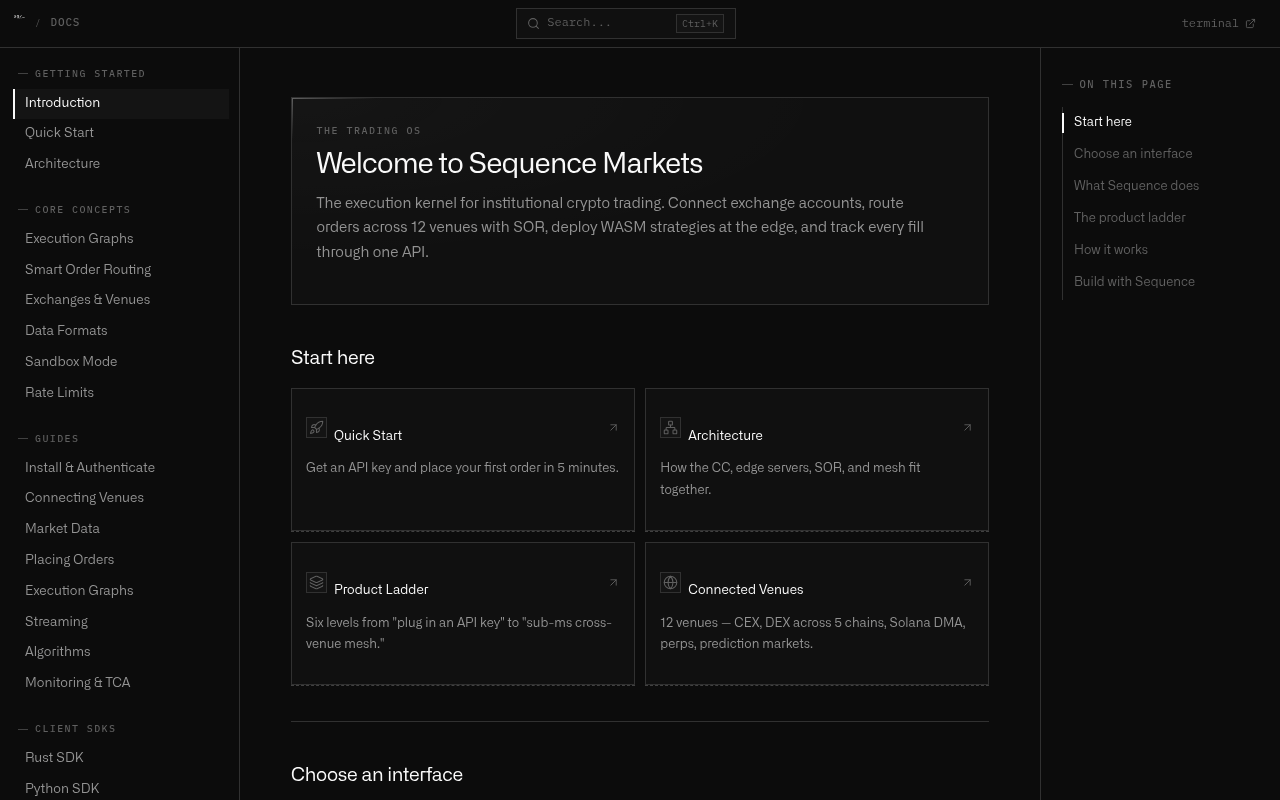Select Sandbox Mode sidebar item
Image resolution: width=1280 pixels, height=800 pixels.
71,362
